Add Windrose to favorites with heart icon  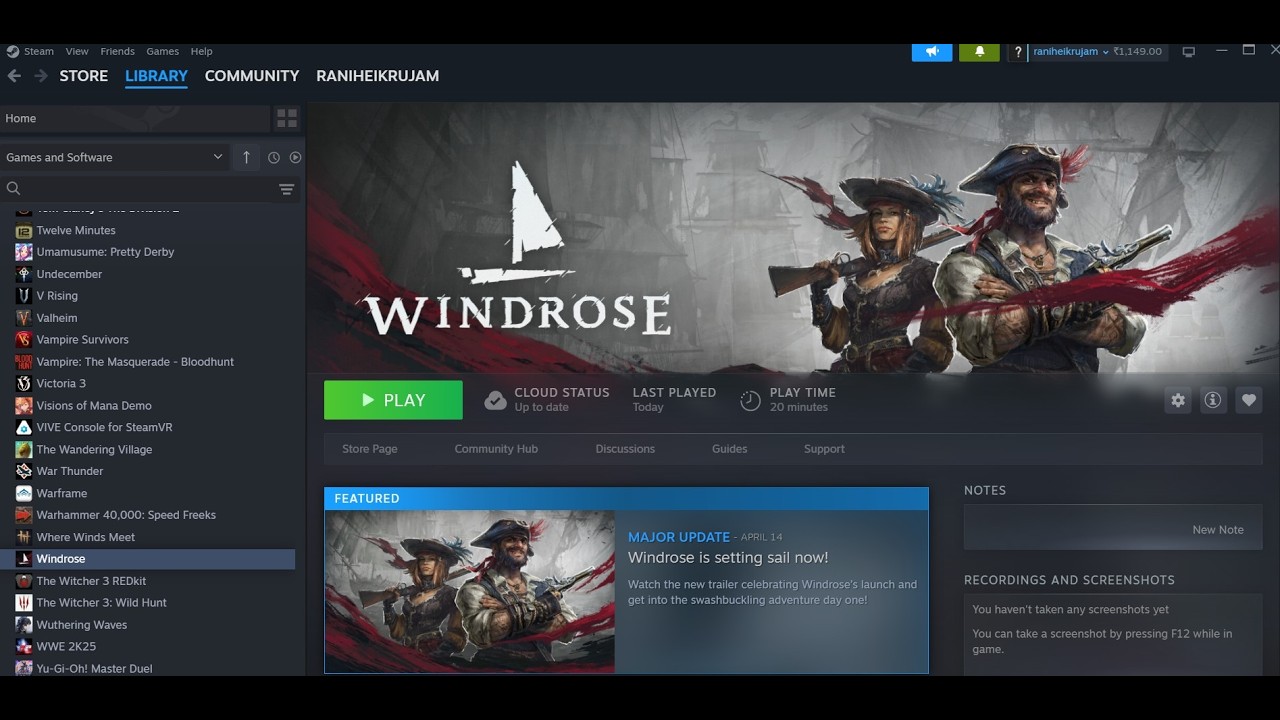coord(1248,400)
